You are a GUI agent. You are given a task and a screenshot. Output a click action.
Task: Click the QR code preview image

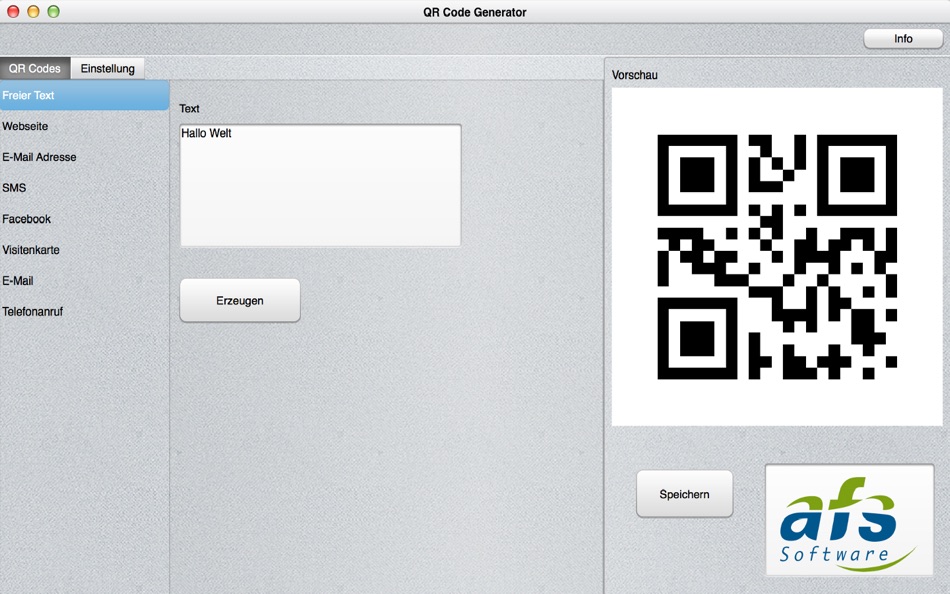pyautogui.click(x=777, y=257)
